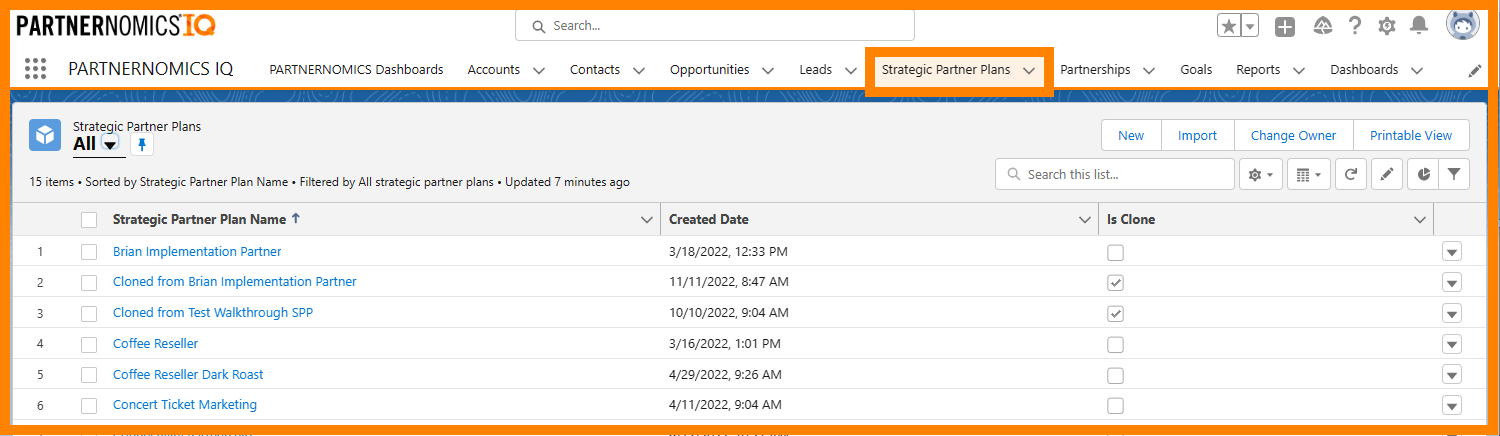Check the Brian Implementation Partner row checkbox
Image resolution: width=1500 pixels, height=436 pixels.
coord(89,252)
